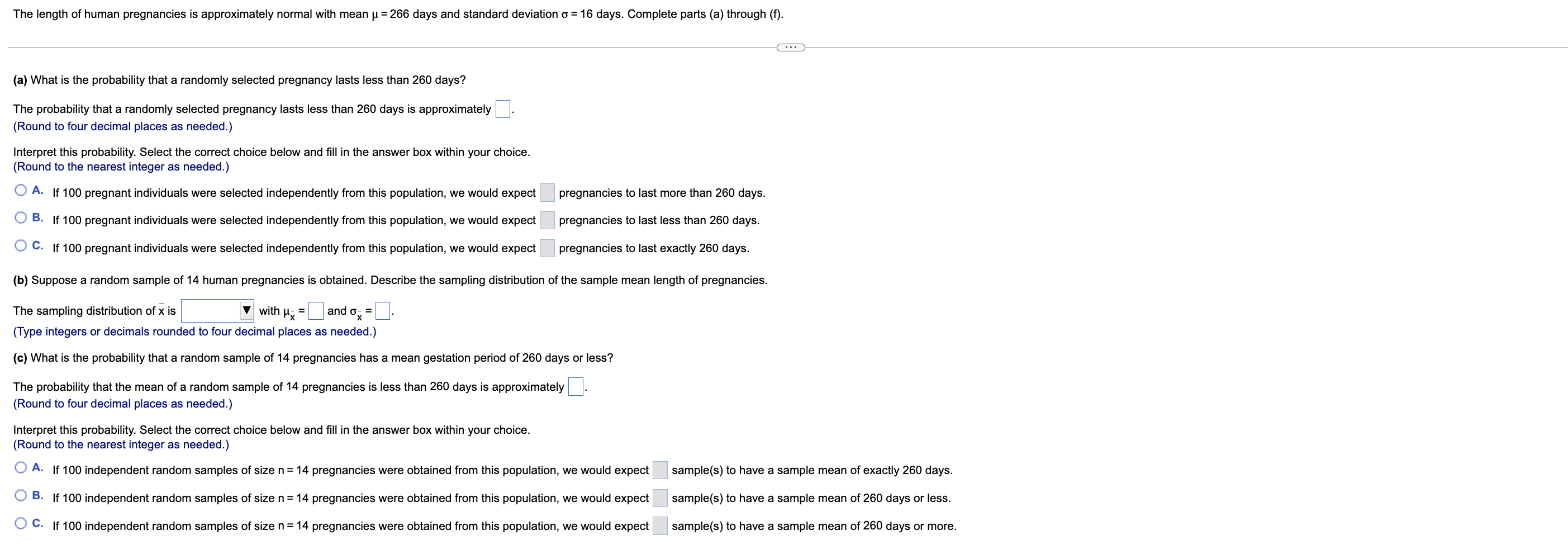Select option C, exactly 260 days

click(x=21, y=246)
